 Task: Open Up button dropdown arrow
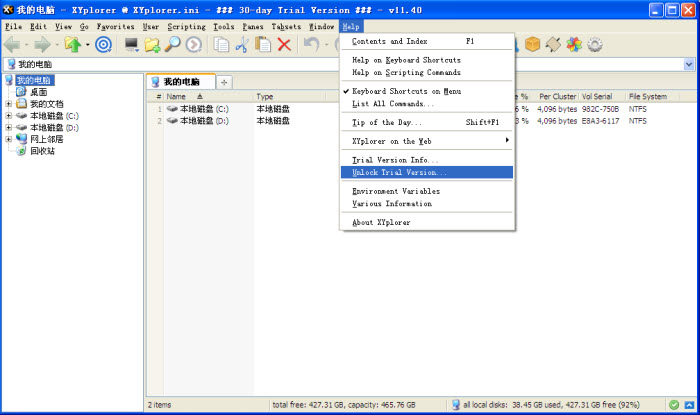click(x=88, y=45)
